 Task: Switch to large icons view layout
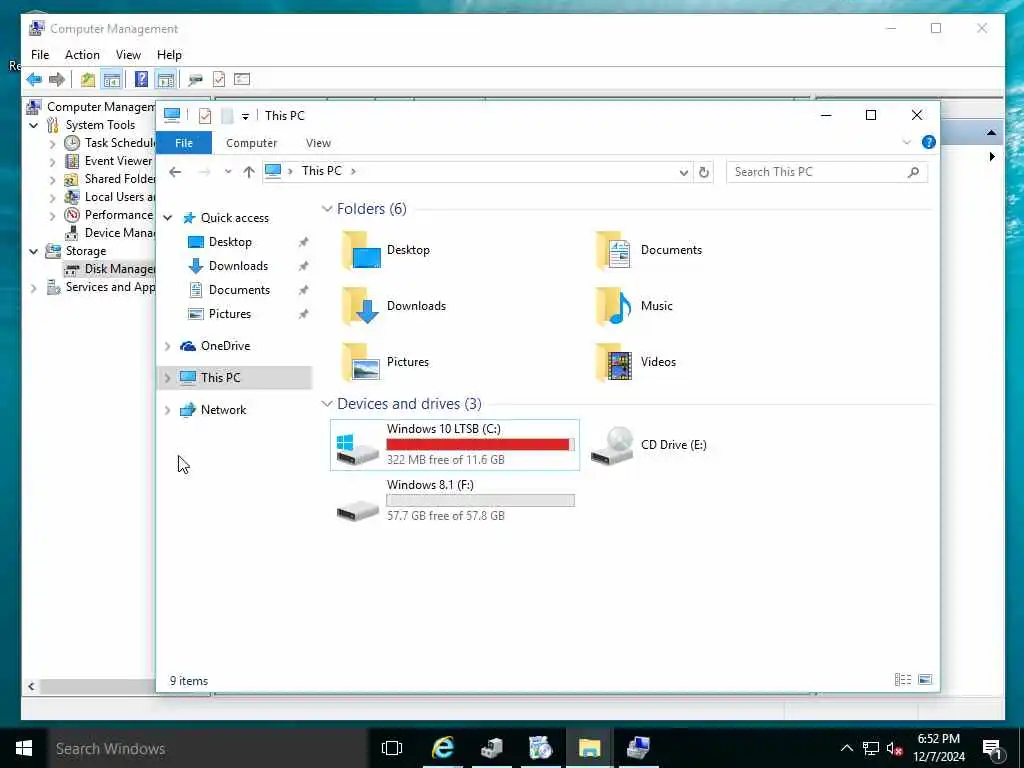[925, 680]
